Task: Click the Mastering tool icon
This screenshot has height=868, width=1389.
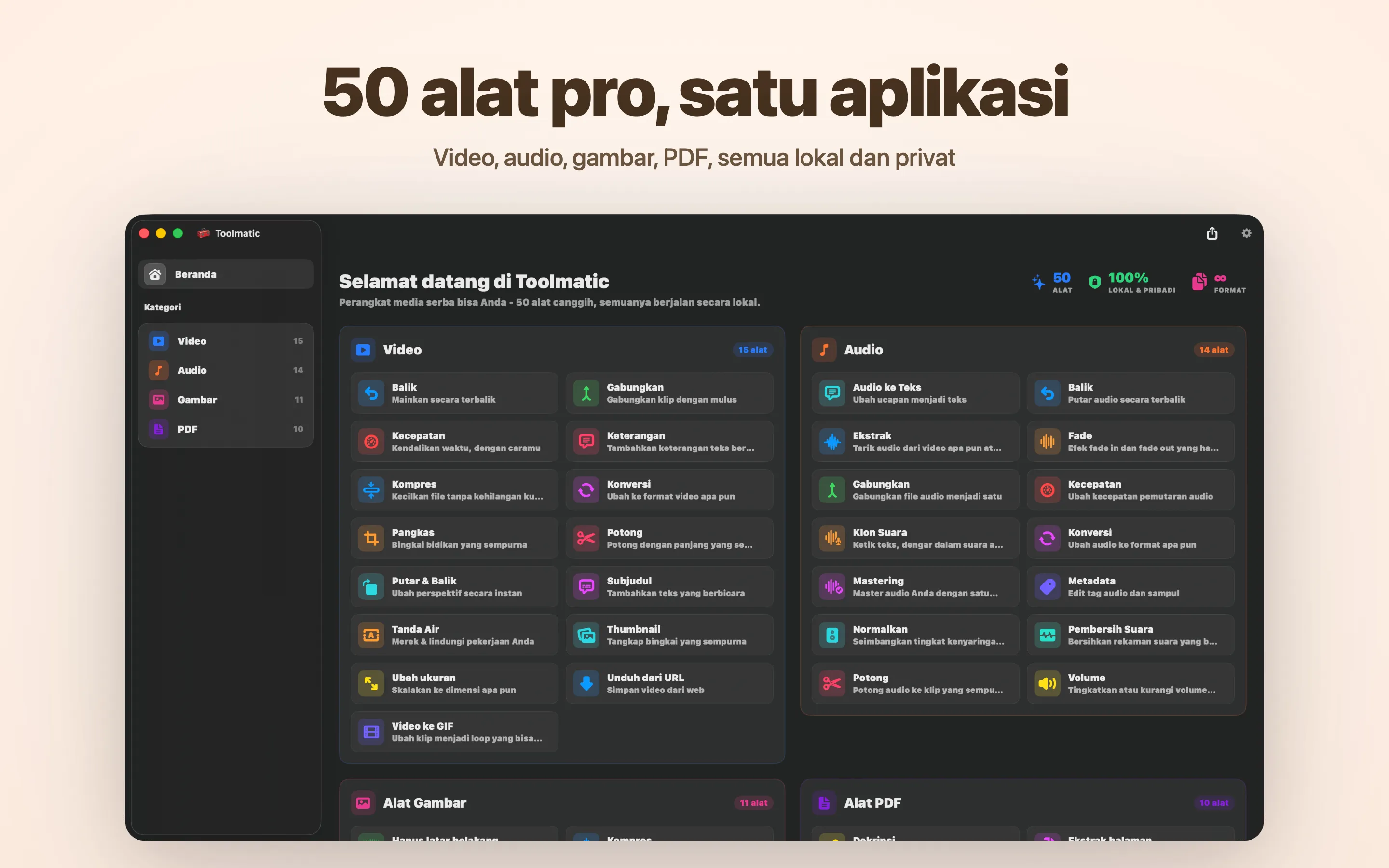Action: click(832, 587)
